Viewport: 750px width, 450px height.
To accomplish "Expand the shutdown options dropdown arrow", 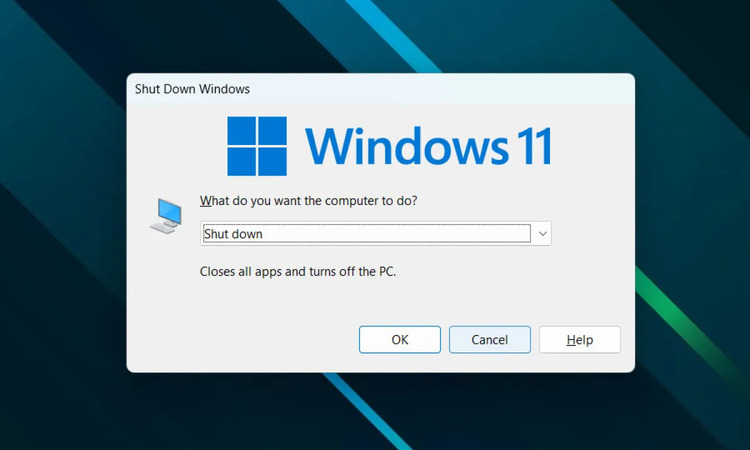I will point(542,233).
